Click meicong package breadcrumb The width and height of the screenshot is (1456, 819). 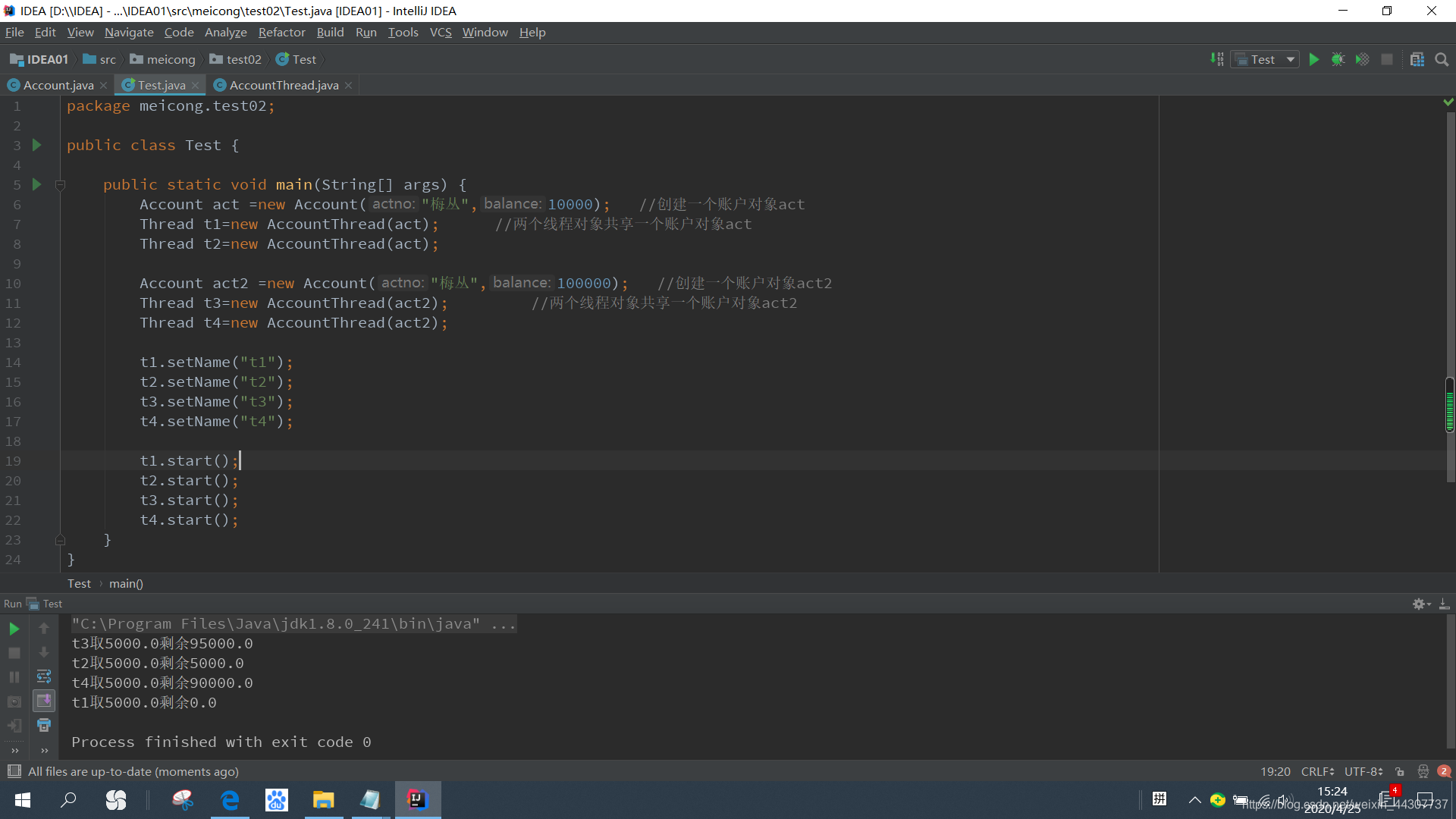tap(163, 59)
